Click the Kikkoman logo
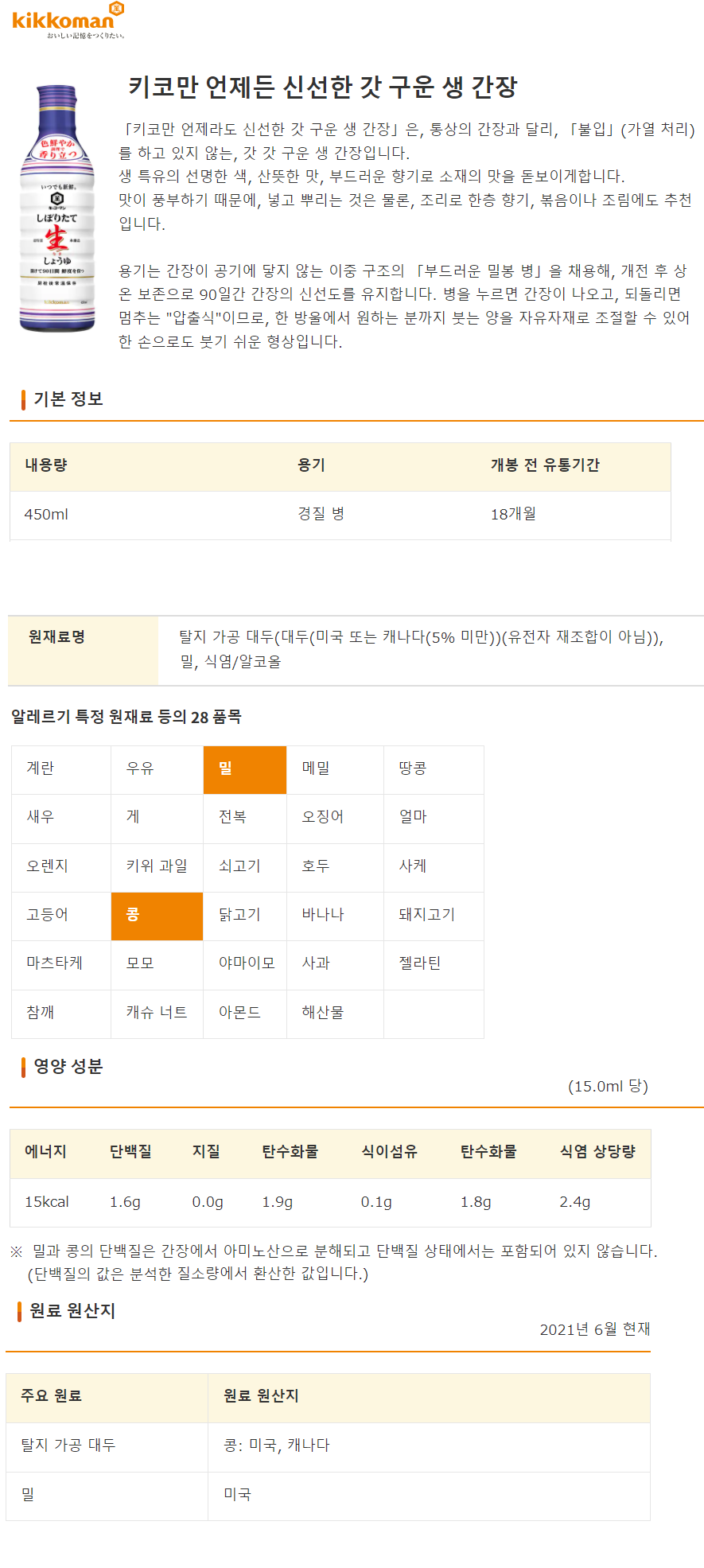This screenshot has height=1568, width=704. pyautogui.click(x=68, y=20)
